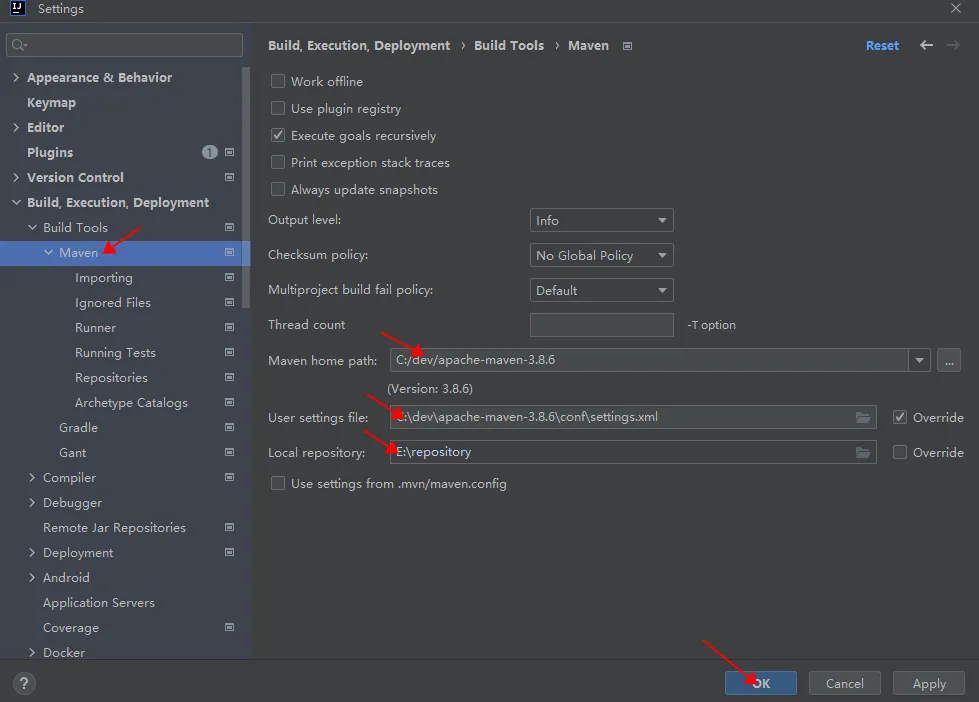Click folder icon in Local repository field
Image resolution: width=979 pixels, height=702 pixels.
point(863,452)
